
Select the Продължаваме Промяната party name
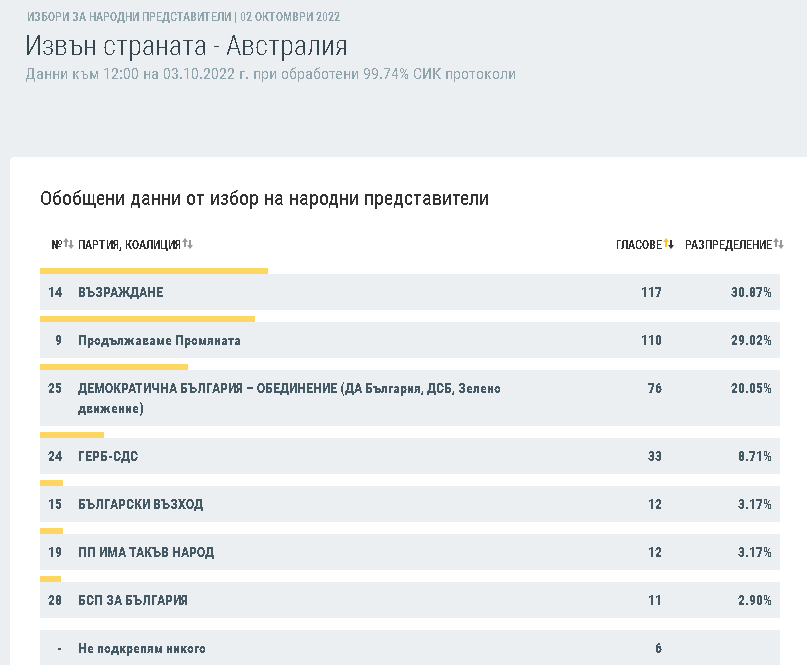159,340
